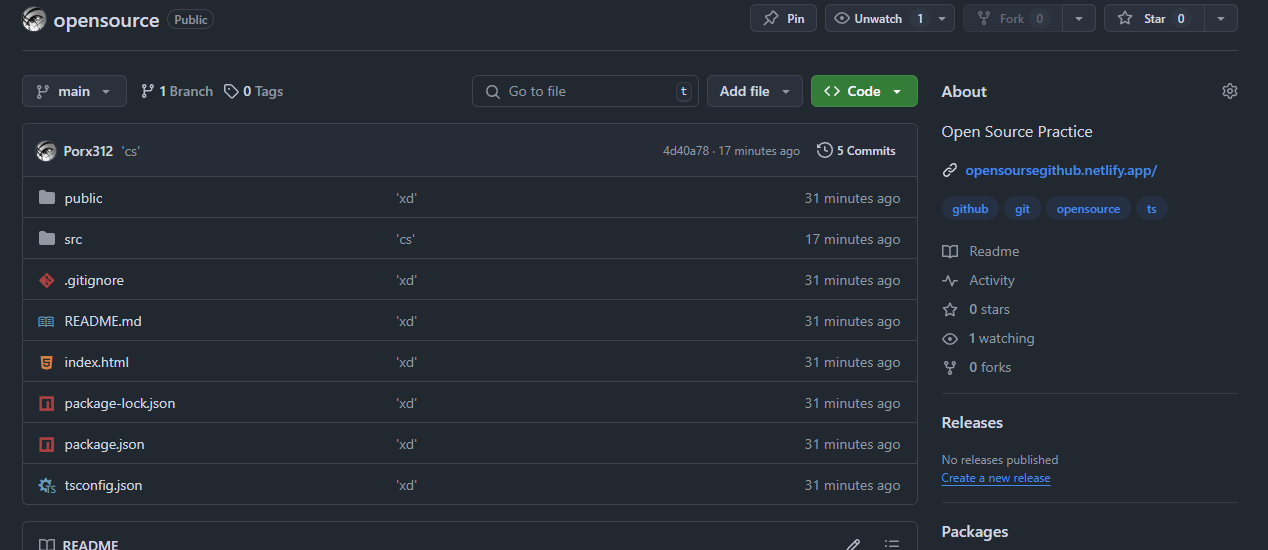Click the branch icon next to 1 Branch
This screenshot has height=550, width=1268.
[x=147, y=91]
